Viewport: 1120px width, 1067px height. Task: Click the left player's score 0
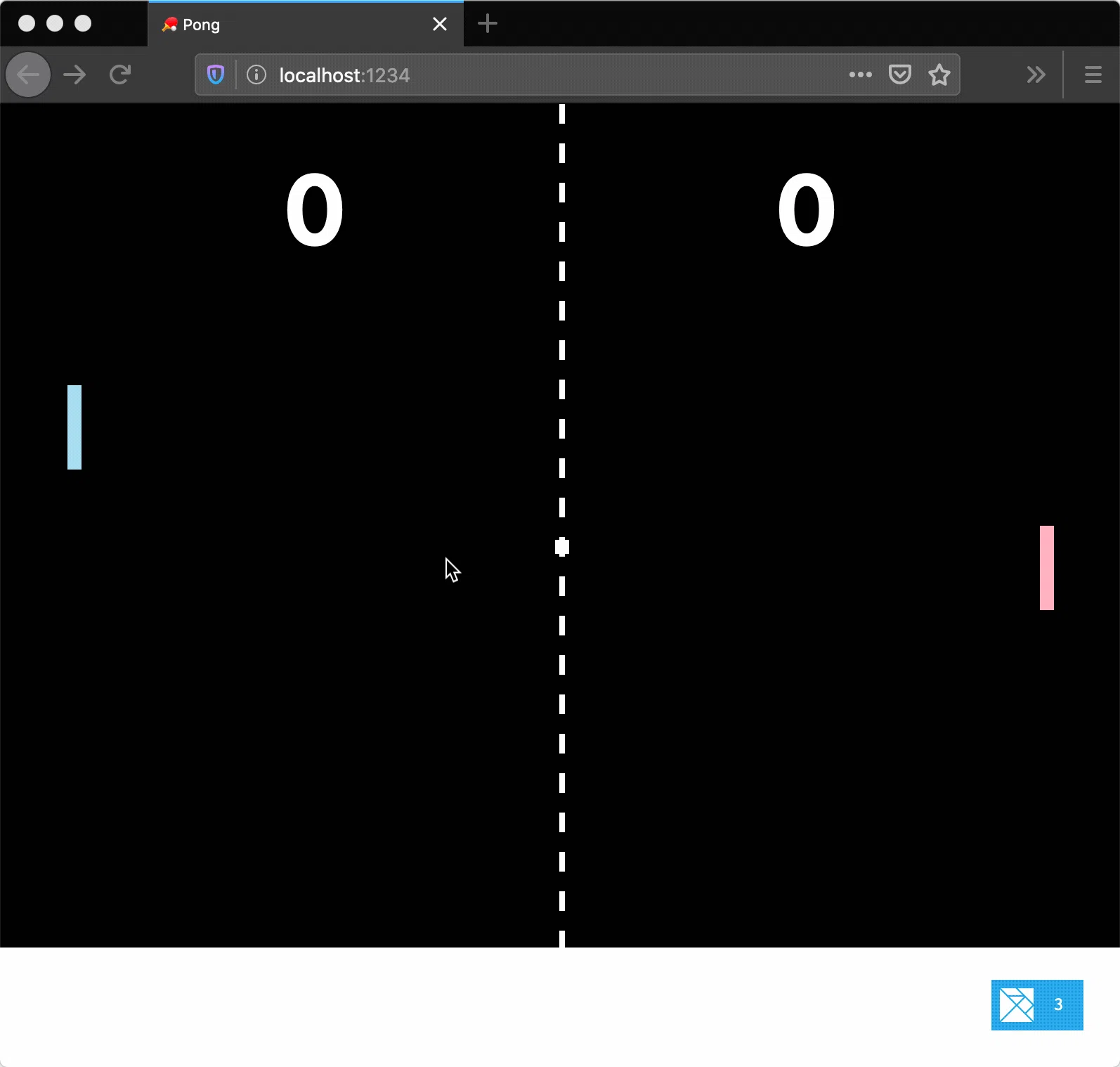click(315, 210)
